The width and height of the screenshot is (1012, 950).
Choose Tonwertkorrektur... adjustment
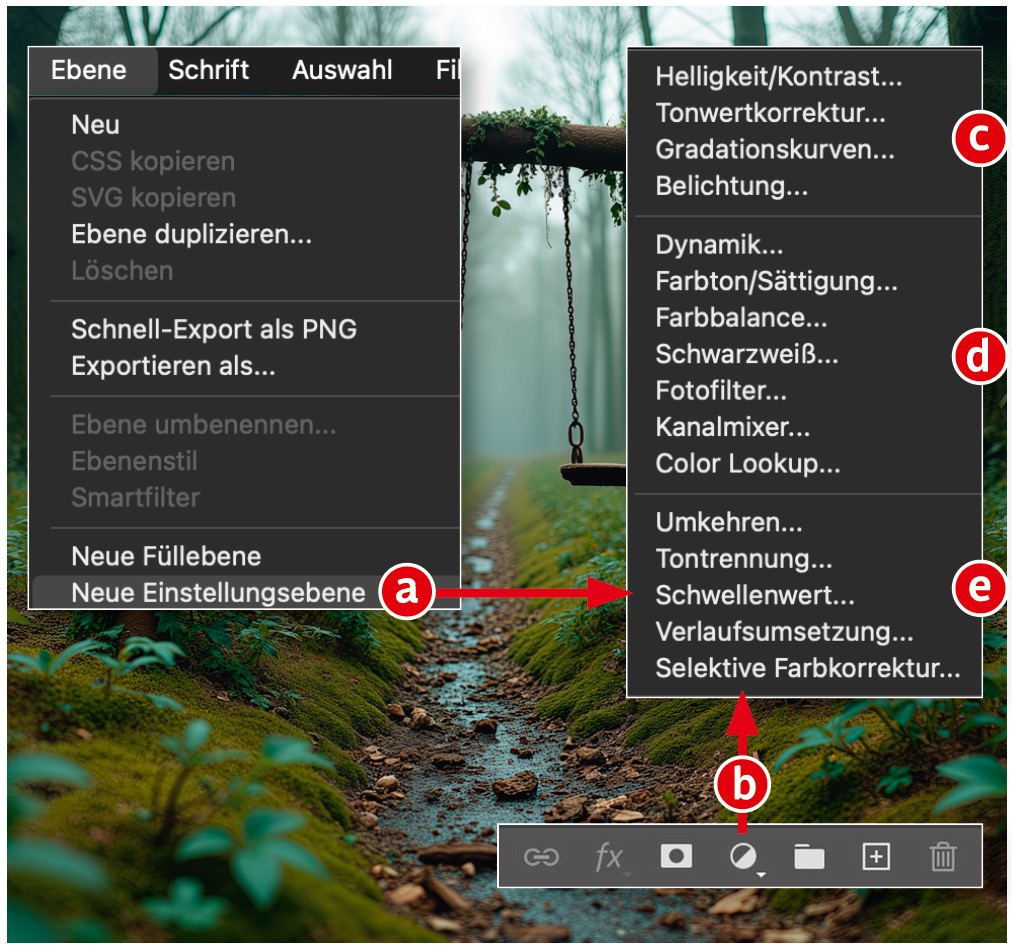[x=771, y=113]
